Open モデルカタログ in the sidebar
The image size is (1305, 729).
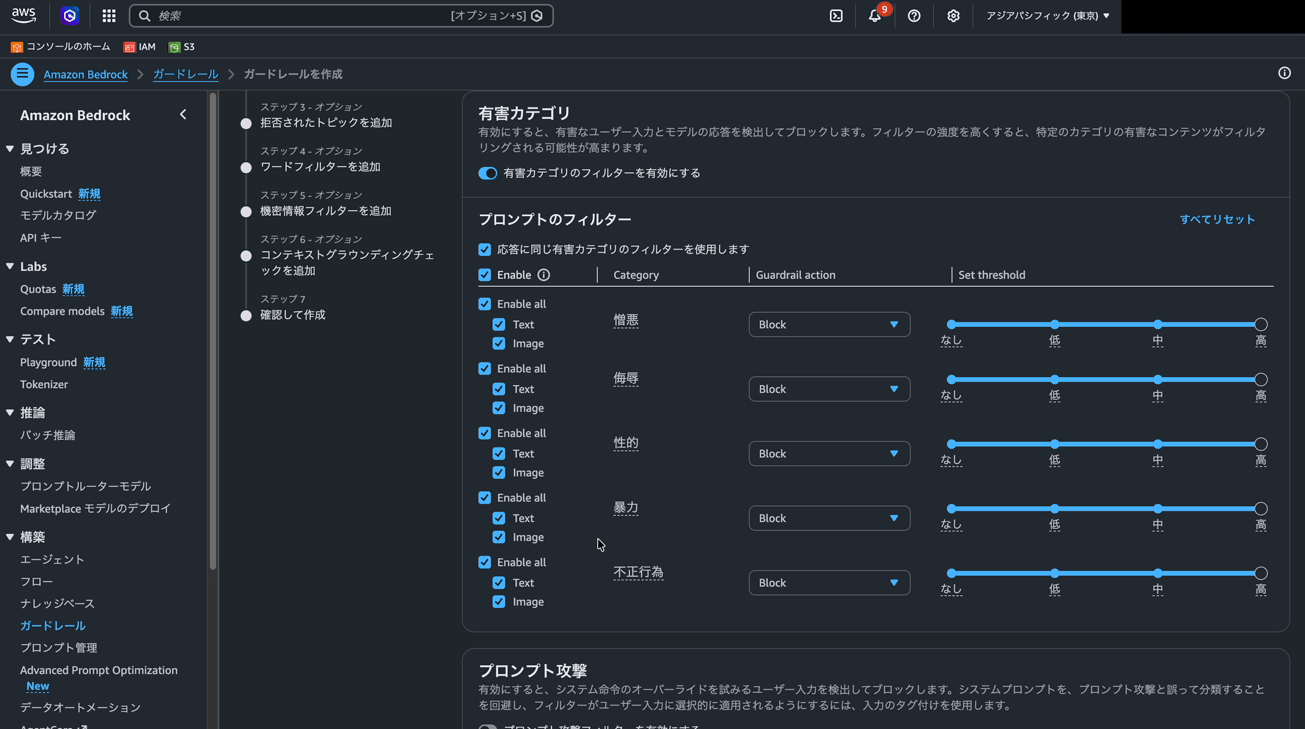tap(58, 215)
